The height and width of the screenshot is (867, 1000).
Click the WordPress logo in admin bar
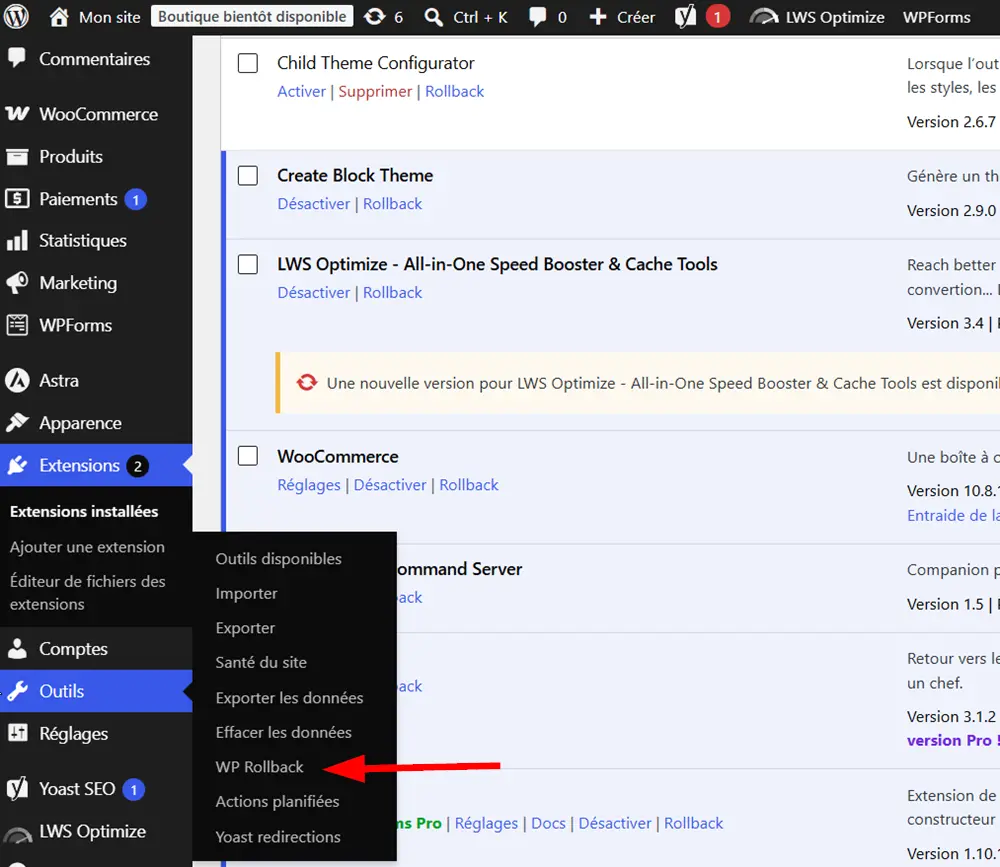pos(16,17)
